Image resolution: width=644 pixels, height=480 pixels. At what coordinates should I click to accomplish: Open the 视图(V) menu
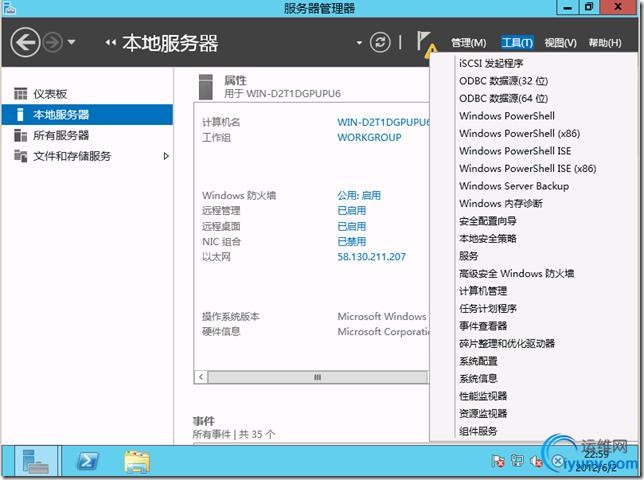(x=561, y=43)
